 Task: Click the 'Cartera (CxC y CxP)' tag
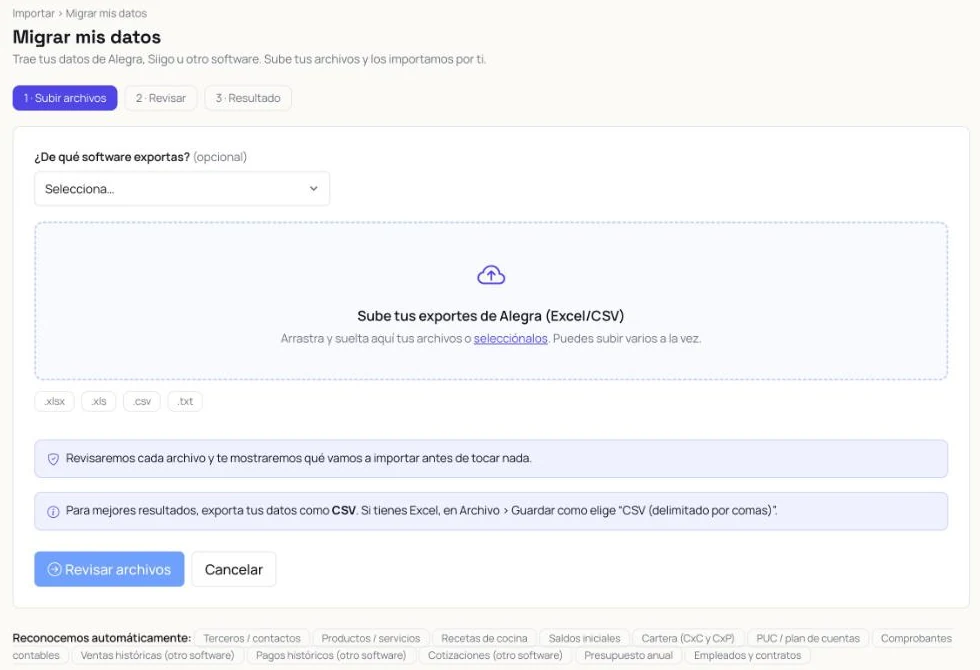click(x=688, y=638)
